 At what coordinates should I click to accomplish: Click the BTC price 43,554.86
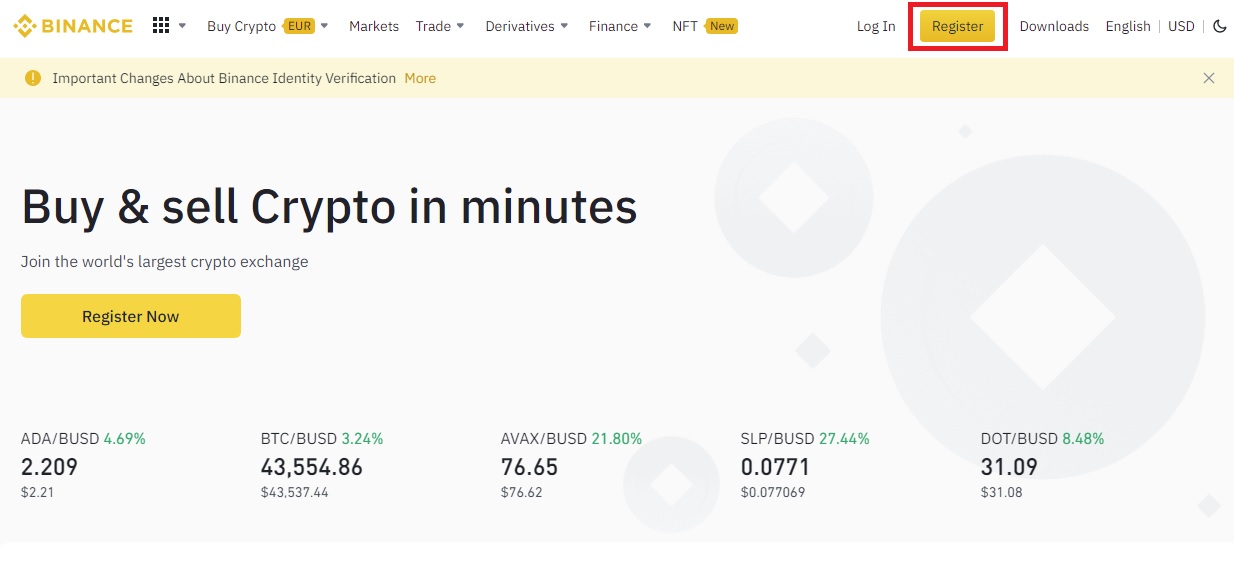tap(312, 467)
